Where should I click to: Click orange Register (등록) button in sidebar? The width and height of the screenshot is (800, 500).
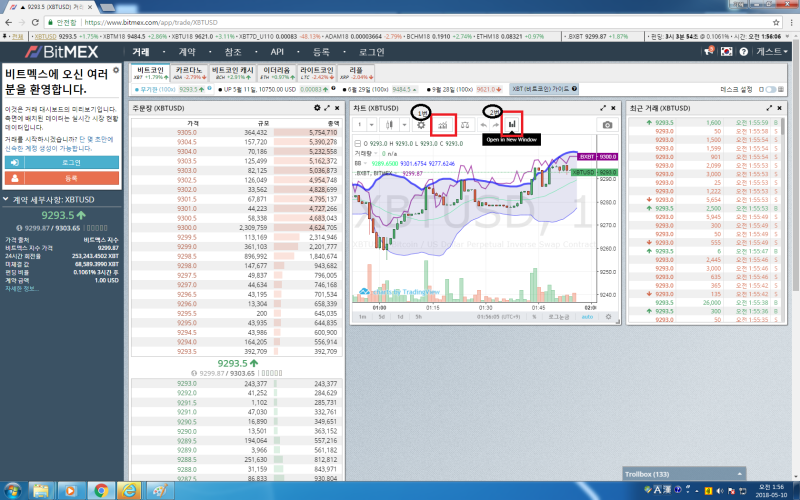click(62, 178)
